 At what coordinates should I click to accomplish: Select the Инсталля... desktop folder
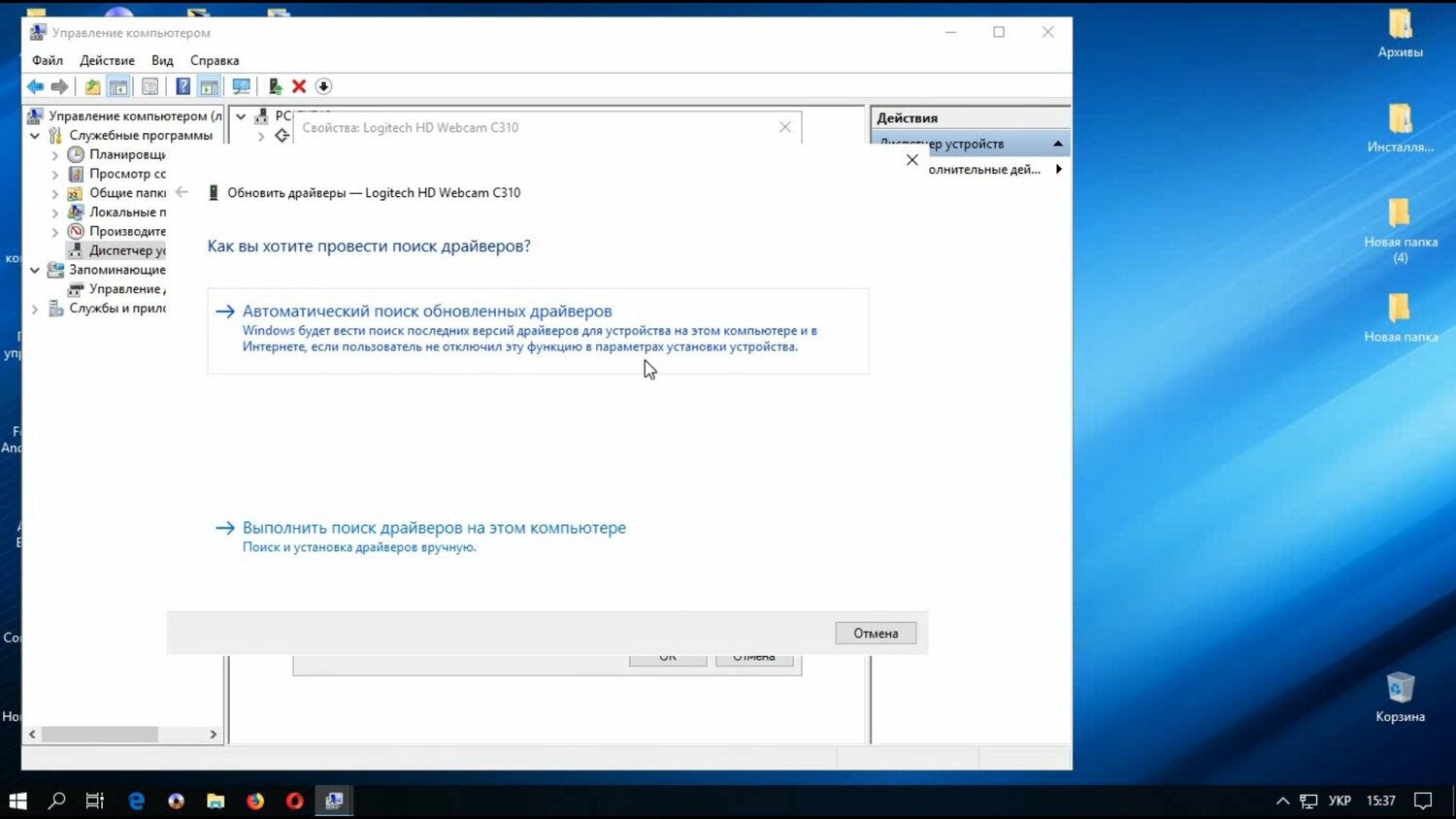click(x=1400, y=128)
